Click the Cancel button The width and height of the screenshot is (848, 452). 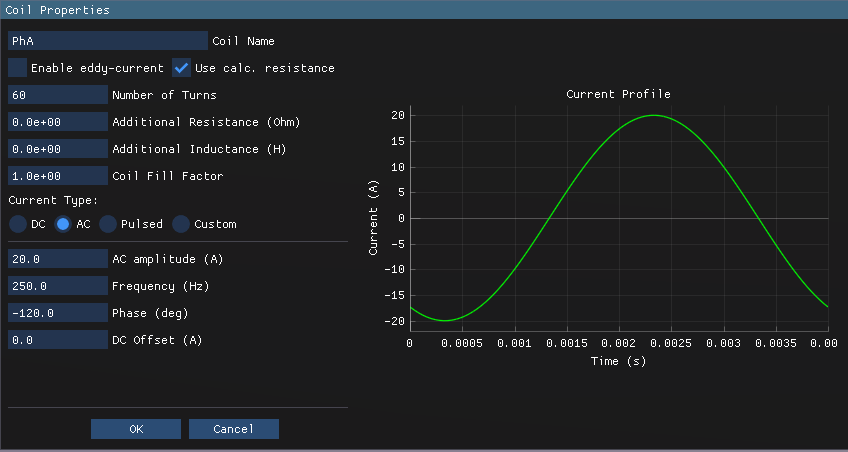(x=234, y=429)
